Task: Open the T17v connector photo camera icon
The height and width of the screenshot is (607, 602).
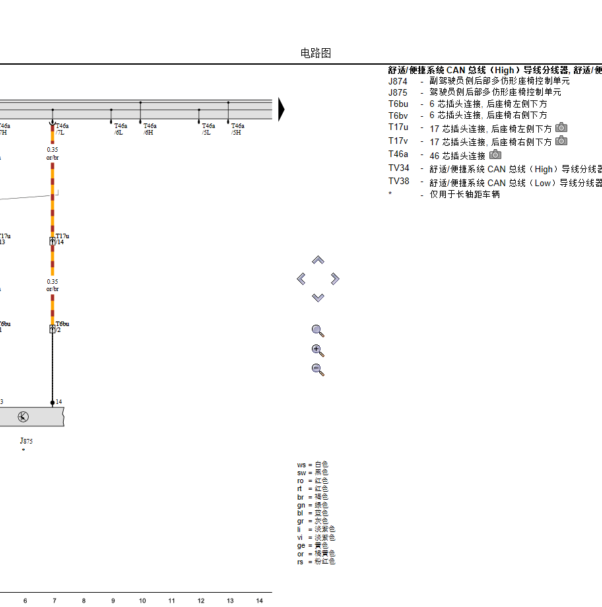Action: point(561,141)
